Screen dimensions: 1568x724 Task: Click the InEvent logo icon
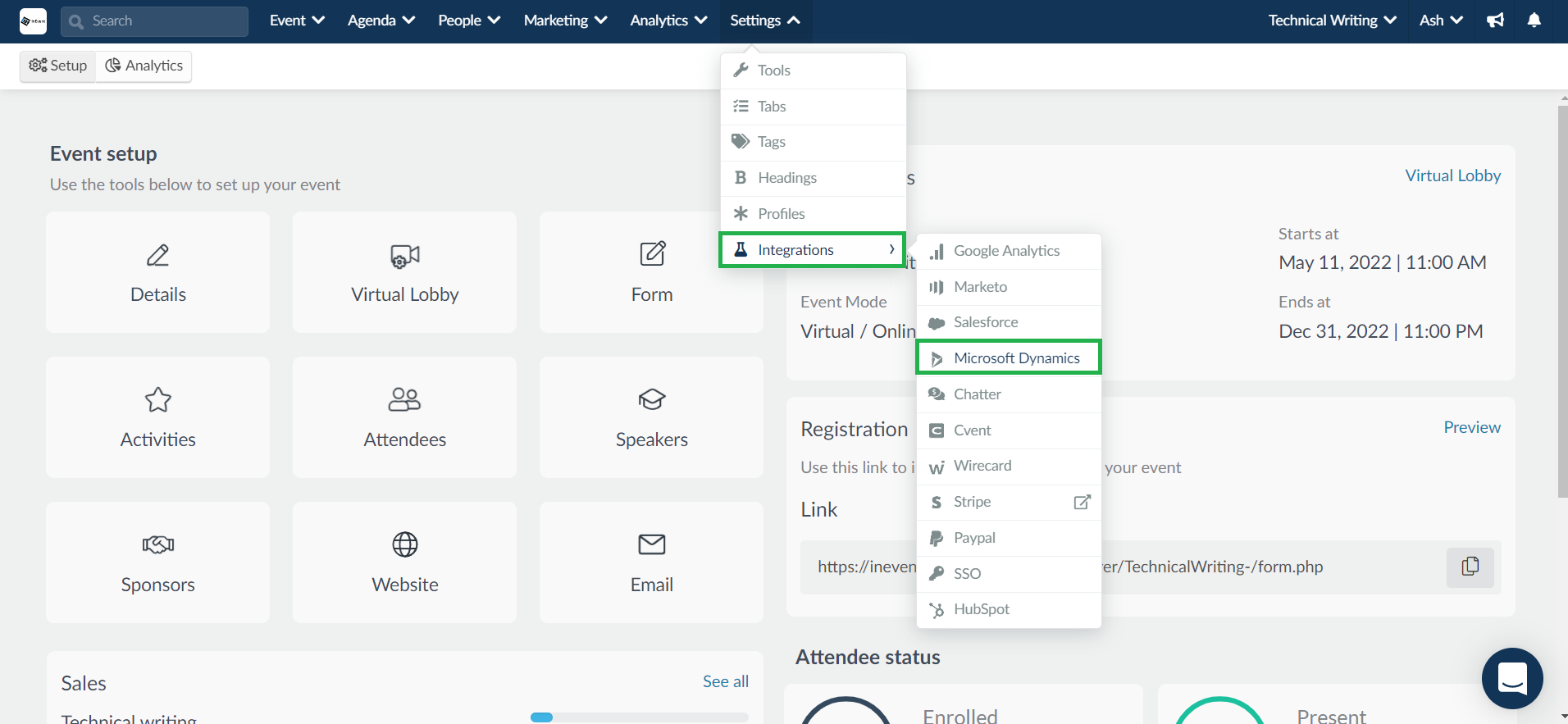[x=34, y=21]
